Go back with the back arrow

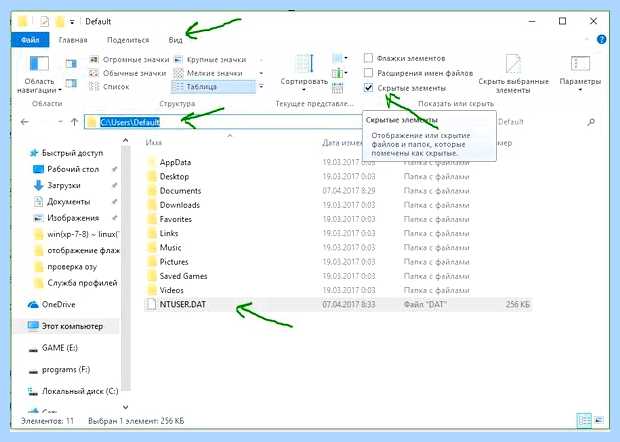point(25,122)
